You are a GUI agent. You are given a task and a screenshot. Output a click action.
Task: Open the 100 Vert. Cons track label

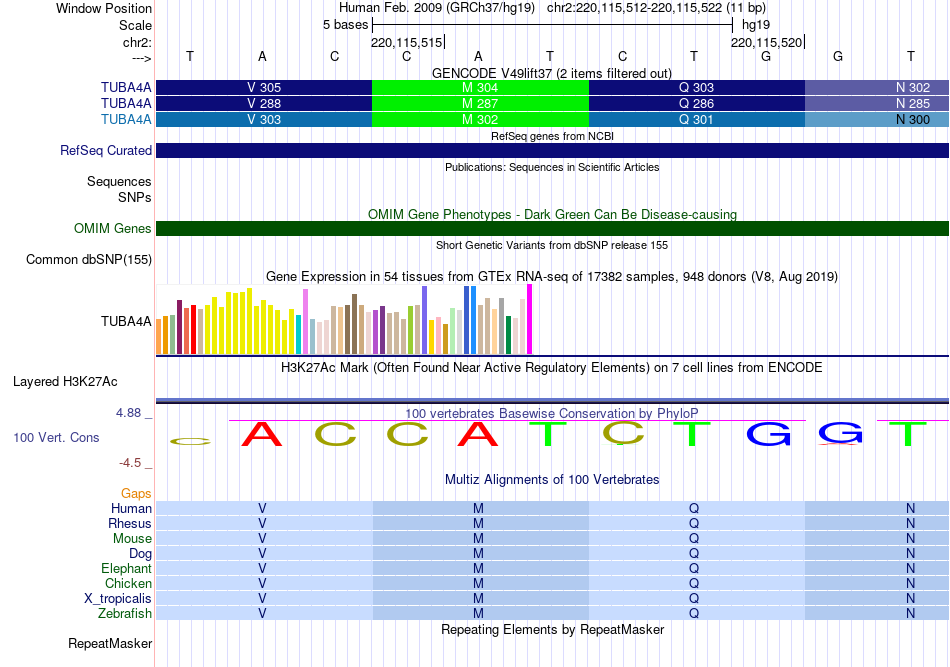(56, 437)
